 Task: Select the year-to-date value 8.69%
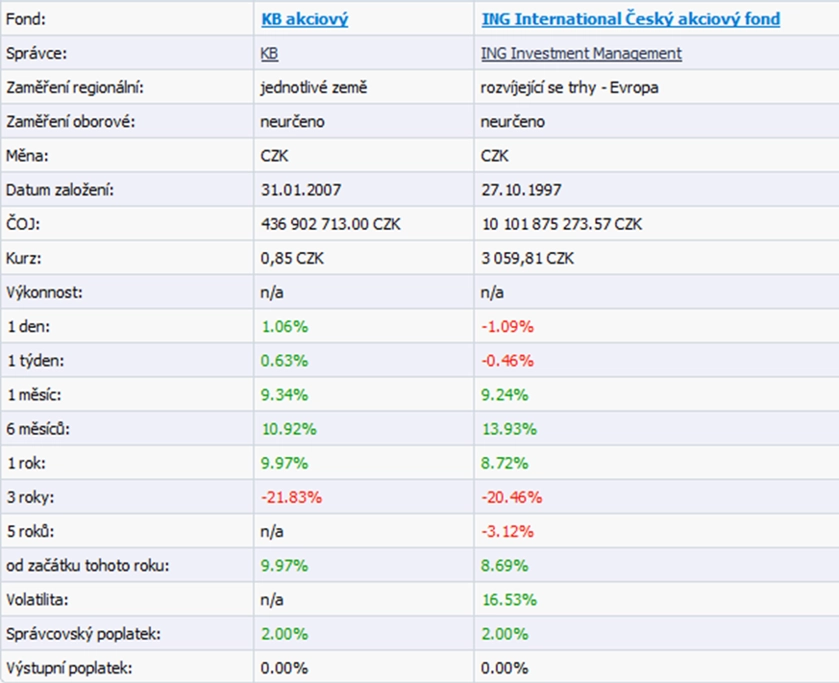coord(505,566)
